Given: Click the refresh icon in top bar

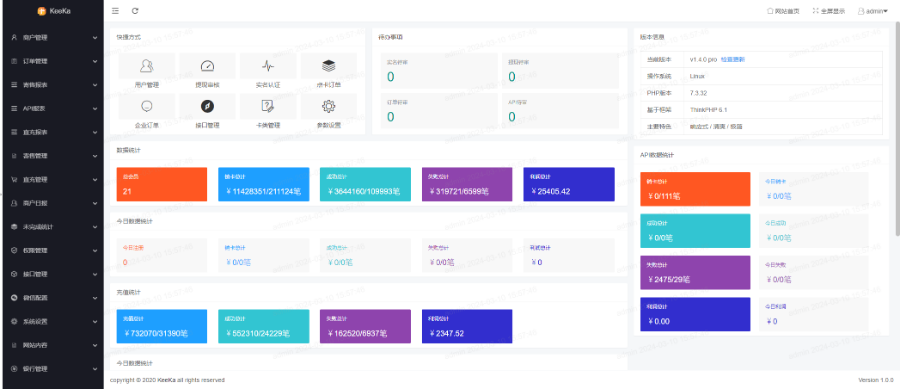Looking at the screenshot, I should click(135, 11).
